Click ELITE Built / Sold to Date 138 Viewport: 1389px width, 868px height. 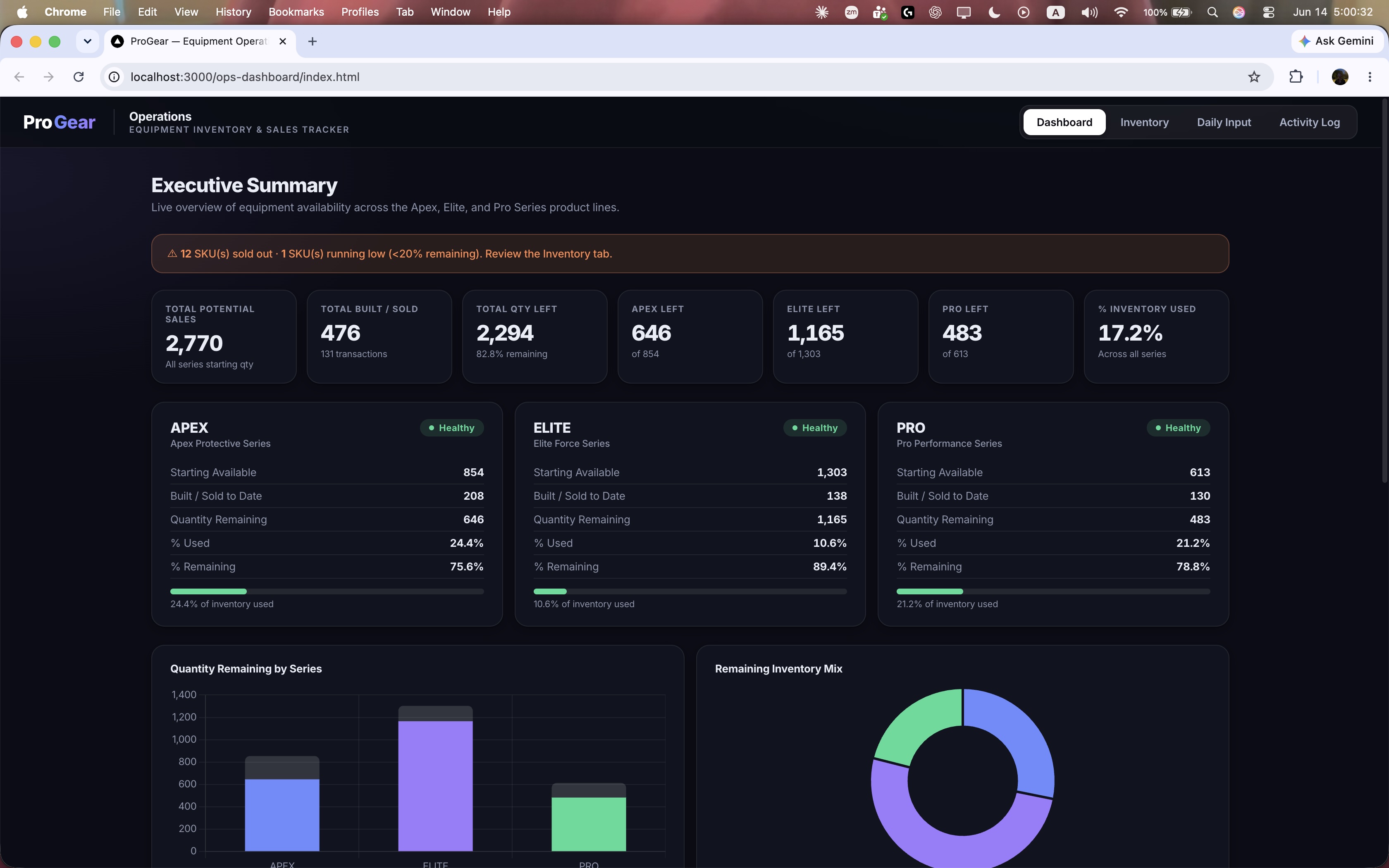[x=836, y=496]
